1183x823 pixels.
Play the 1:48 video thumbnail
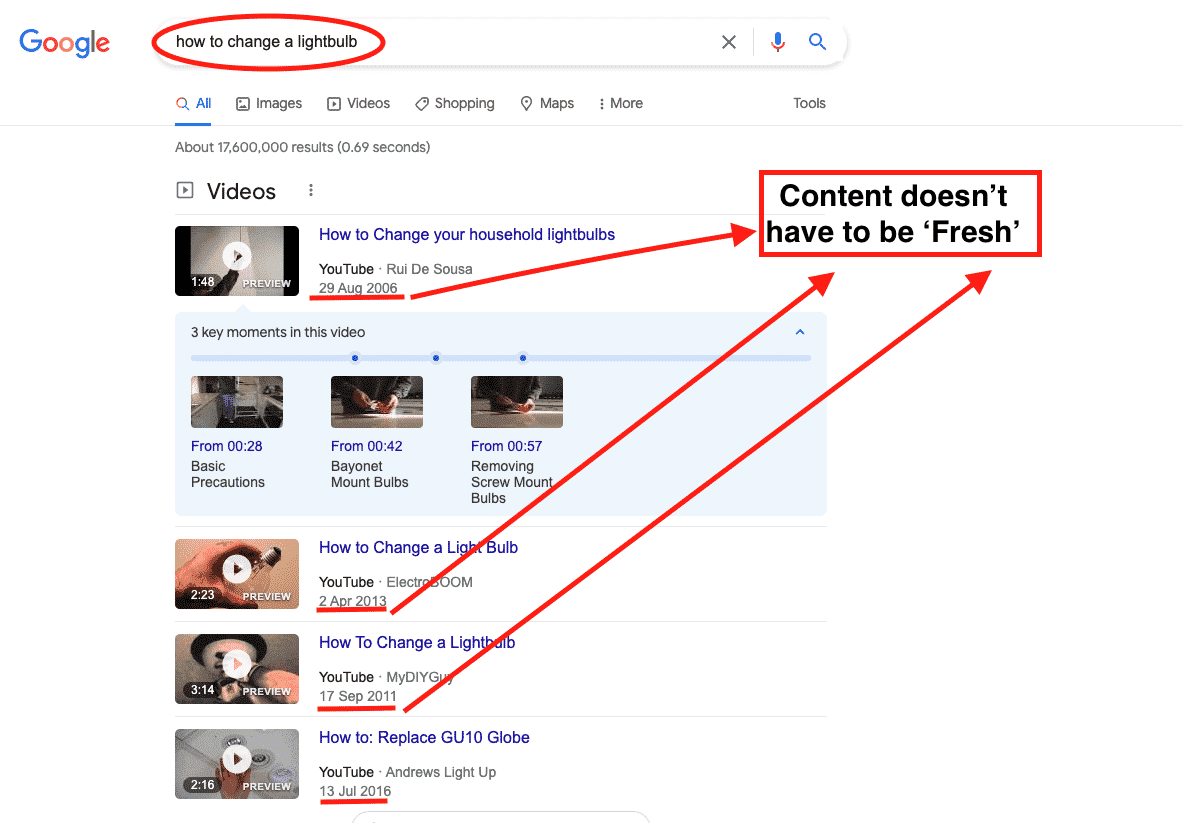237,261
